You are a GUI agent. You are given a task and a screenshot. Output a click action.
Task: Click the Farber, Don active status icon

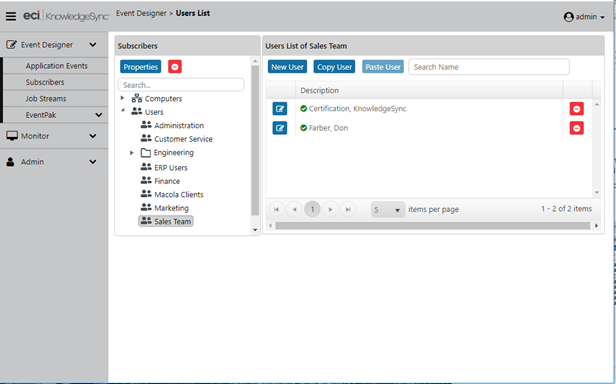pos(303,128)
